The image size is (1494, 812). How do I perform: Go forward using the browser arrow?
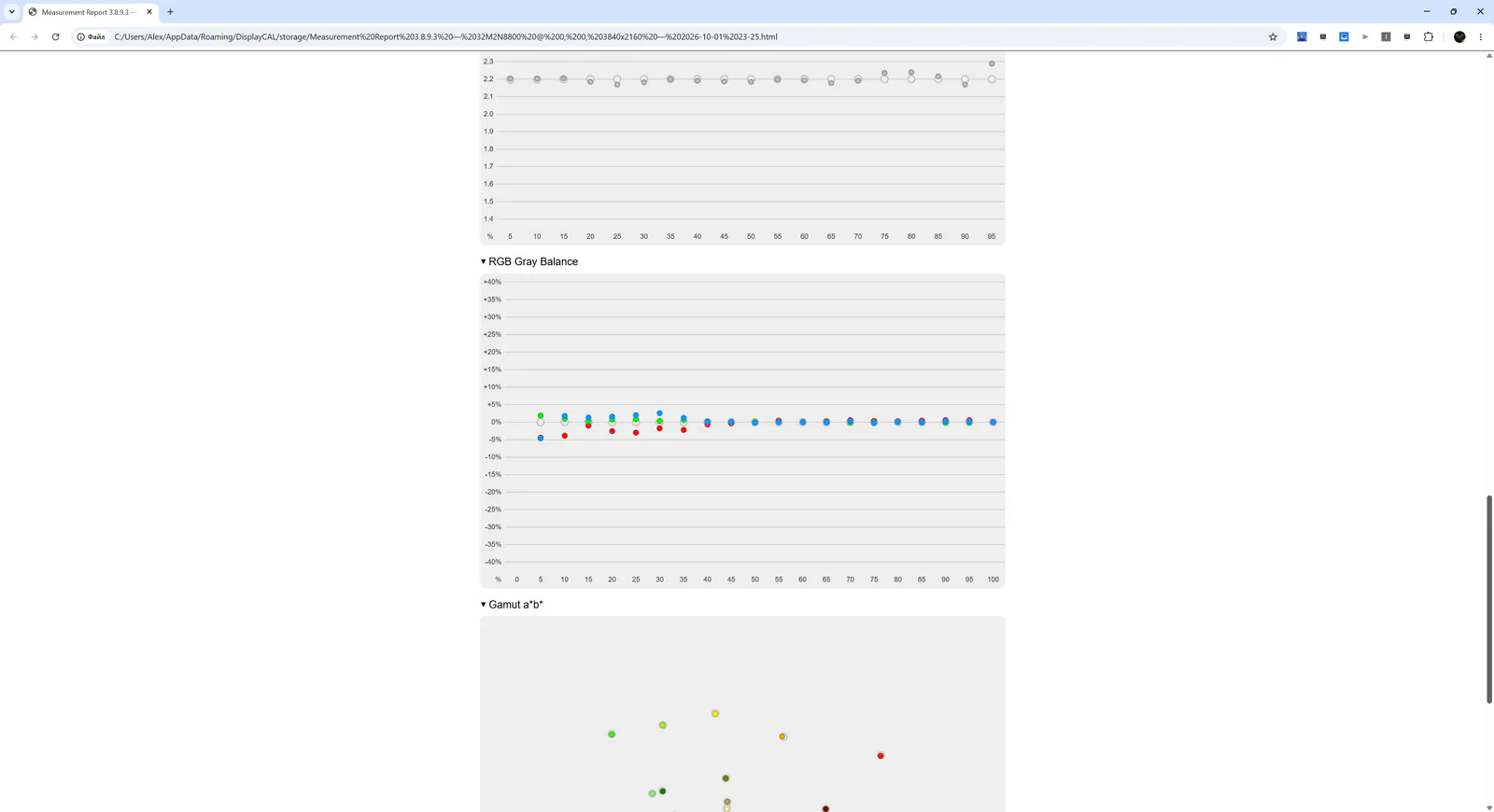35,36
